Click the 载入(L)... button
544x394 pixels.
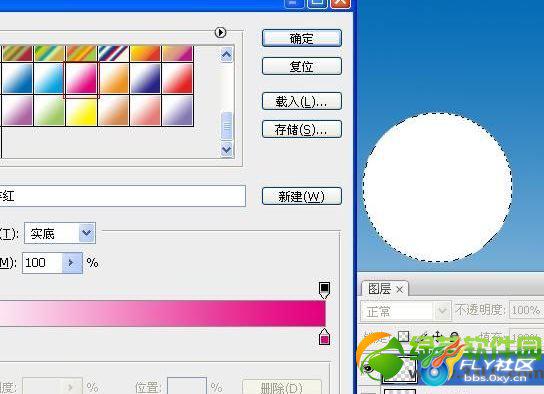click(302, 101)
